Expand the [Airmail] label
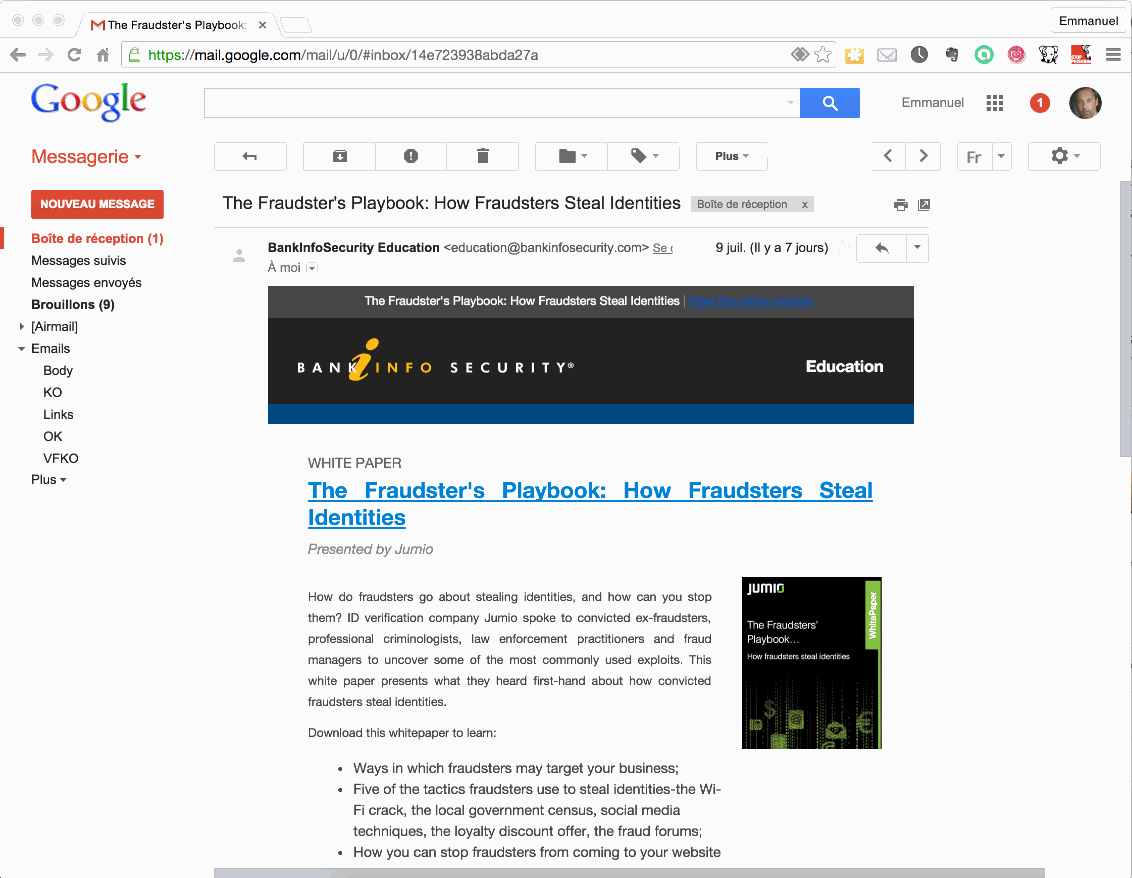1132x878 pixels. point(22,326)
